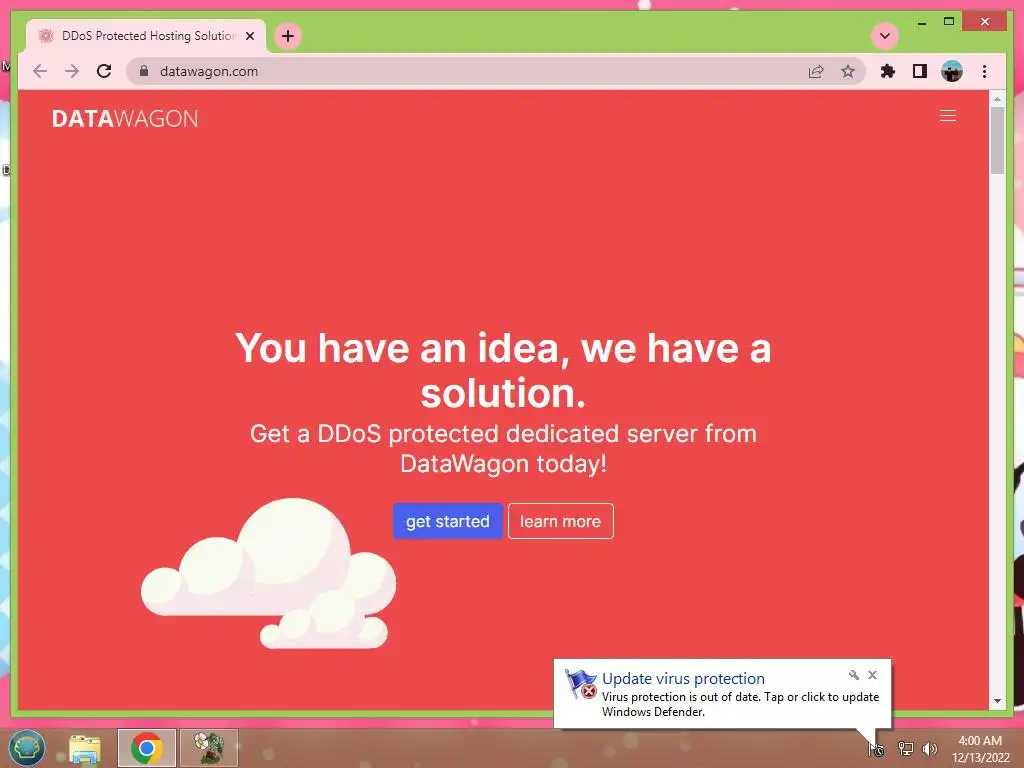Open notification options via wrench icon

[x=854, y=675]
